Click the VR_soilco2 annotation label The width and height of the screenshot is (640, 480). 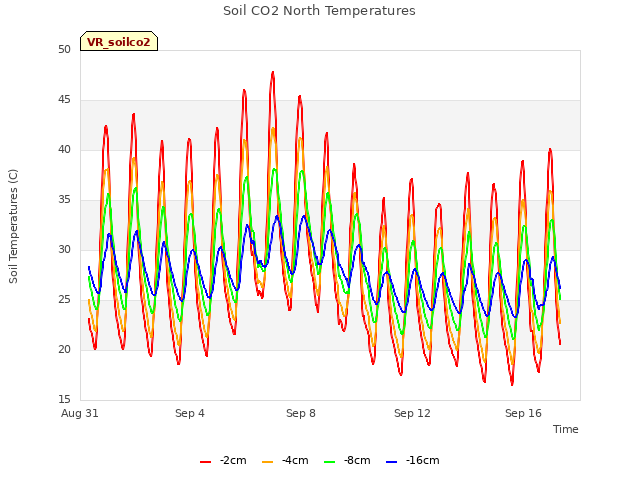[x=119, y=41]
